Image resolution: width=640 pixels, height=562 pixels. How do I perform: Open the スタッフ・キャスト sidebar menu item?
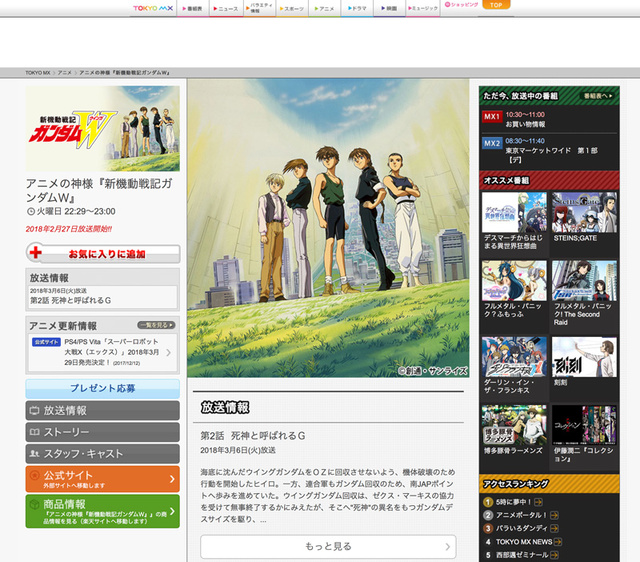click(102, 454)
